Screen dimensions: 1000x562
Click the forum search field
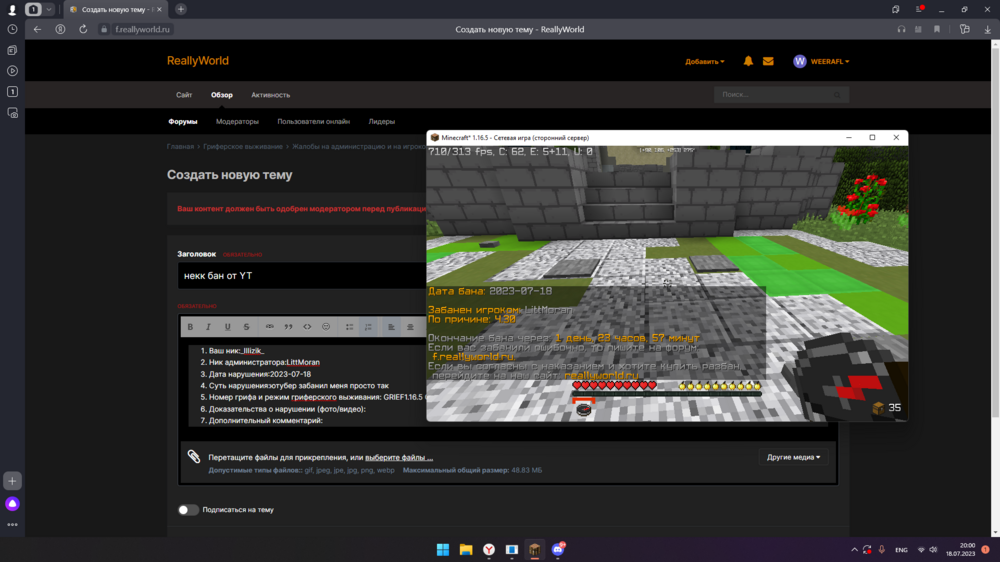coord(781,94)
